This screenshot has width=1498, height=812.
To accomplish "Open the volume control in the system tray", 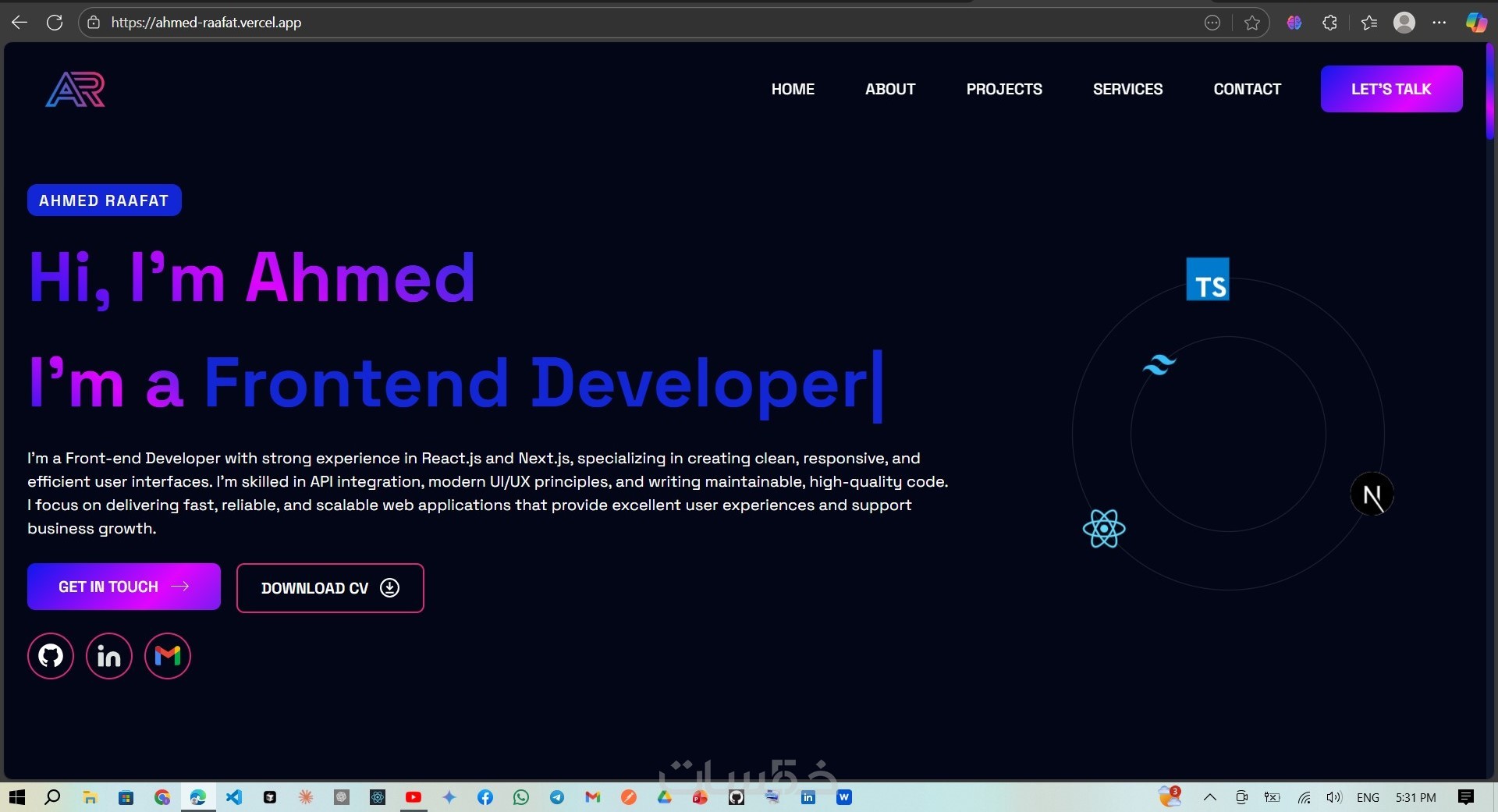I will tap(1334, 797).
